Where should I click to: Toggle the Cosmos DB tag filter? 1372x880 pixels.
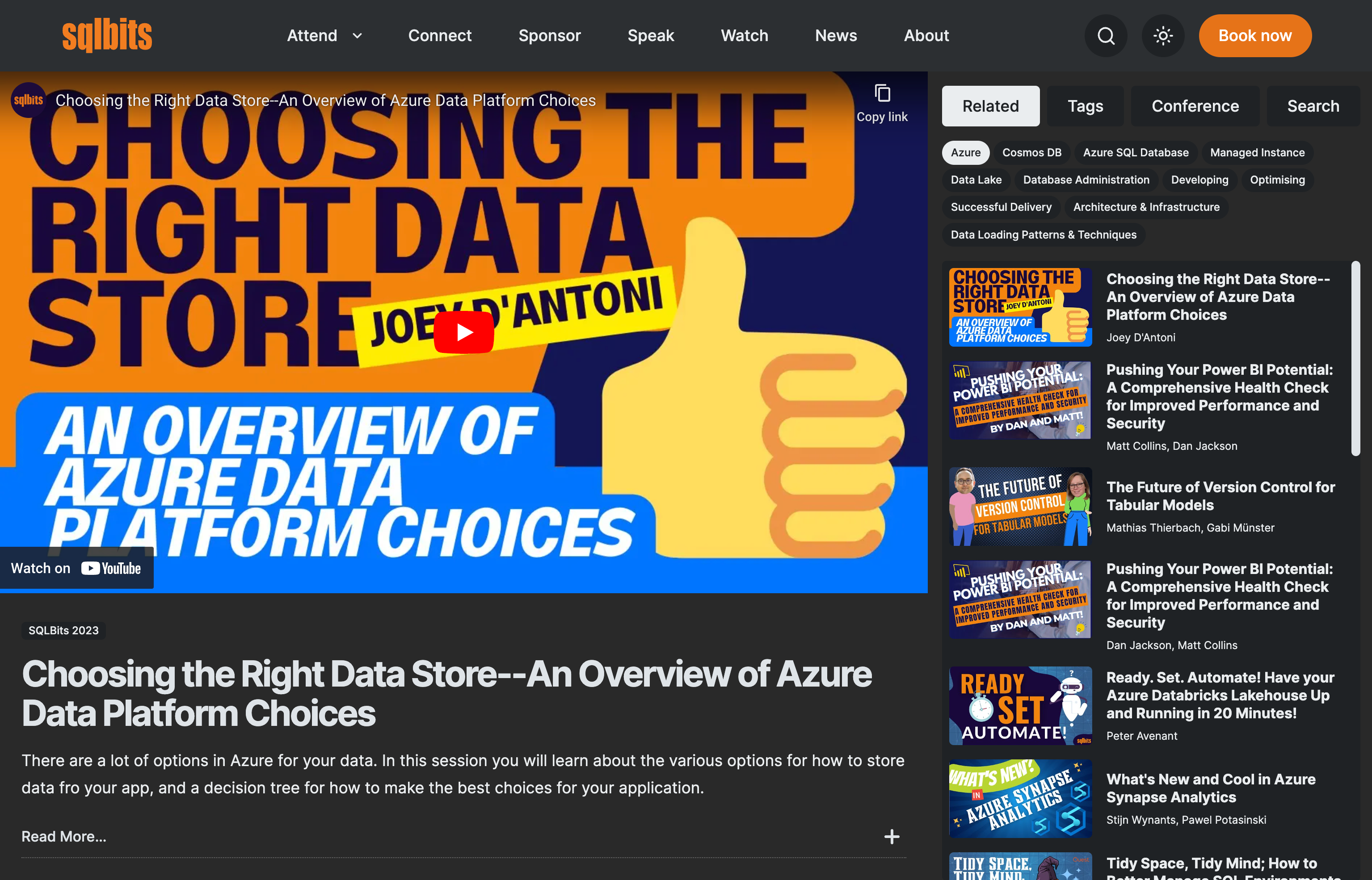(x=1032, y=152)
